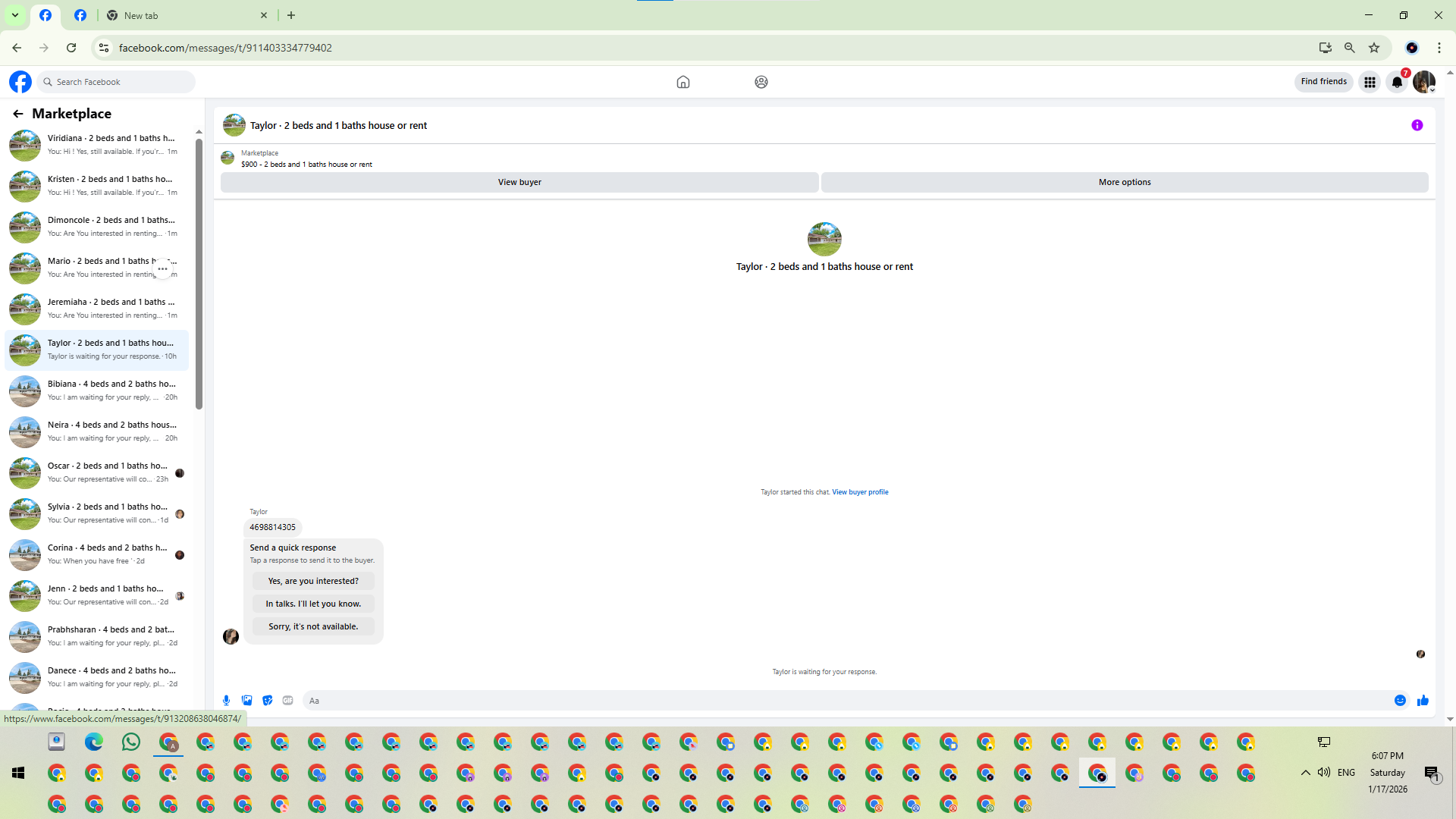Select the 'Yes, are you interested?' quick response

point(313,581)
